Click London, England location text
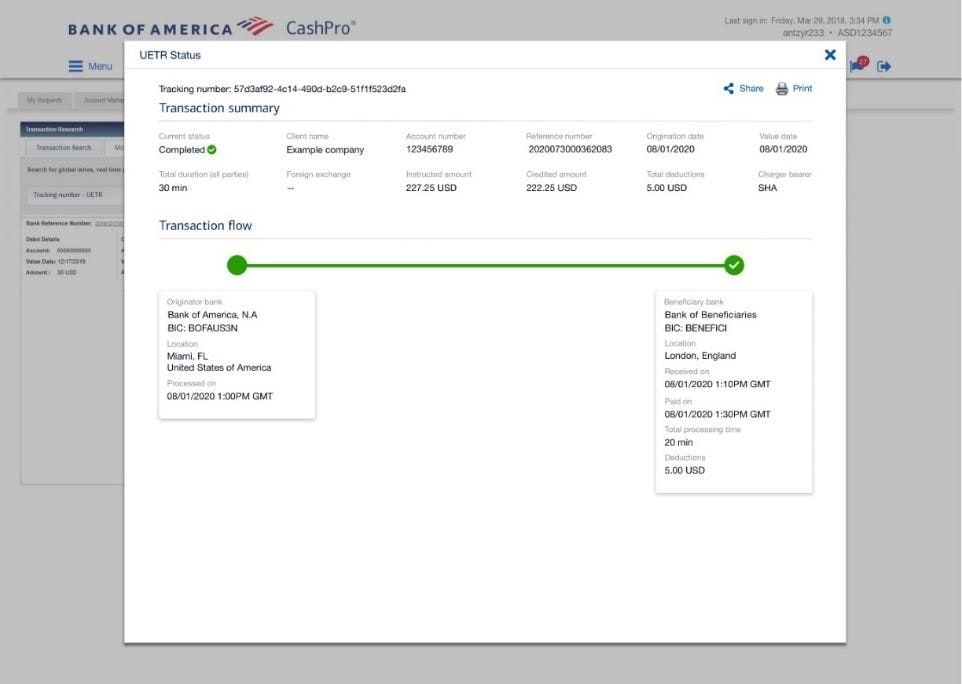The width and height of the screenshot is (962, 684). coord(700,356)
